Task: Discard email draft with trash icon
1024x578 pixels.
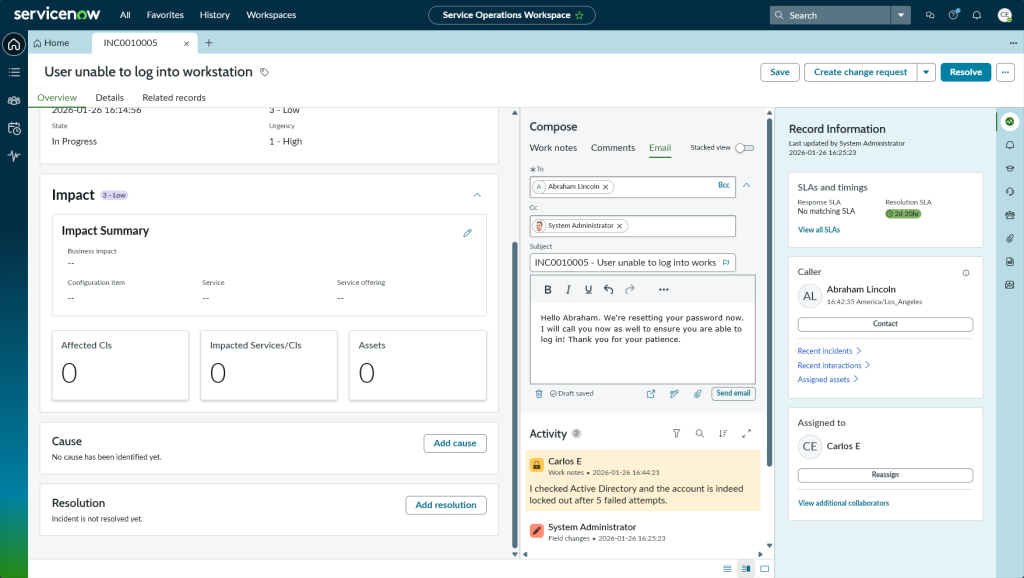Action: (x=539, y=394)
